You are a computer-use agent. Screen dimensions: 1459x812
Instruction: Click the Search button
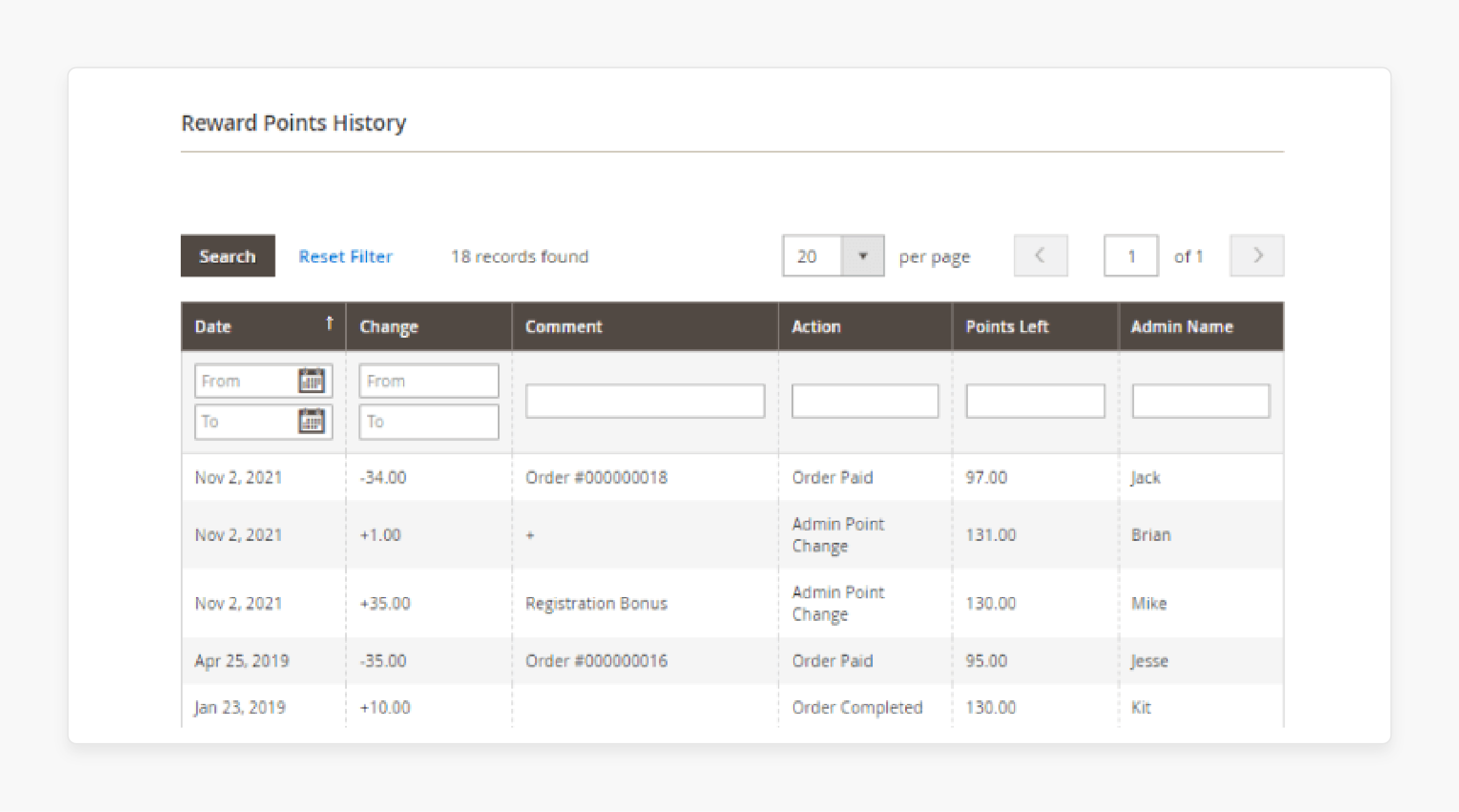[228, 256]
